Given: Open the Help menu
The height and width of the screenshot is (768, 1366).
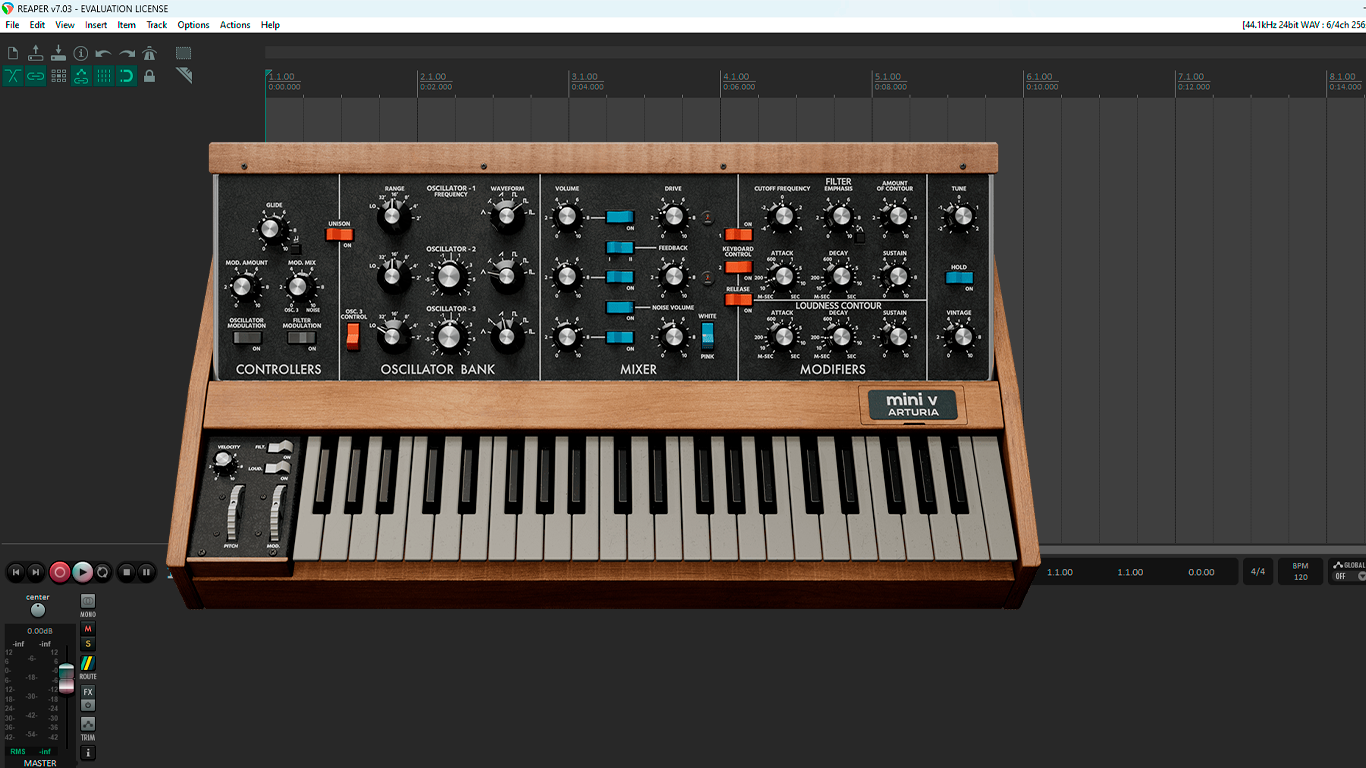Looking at the screenshot, I should (x=270, y=25).
